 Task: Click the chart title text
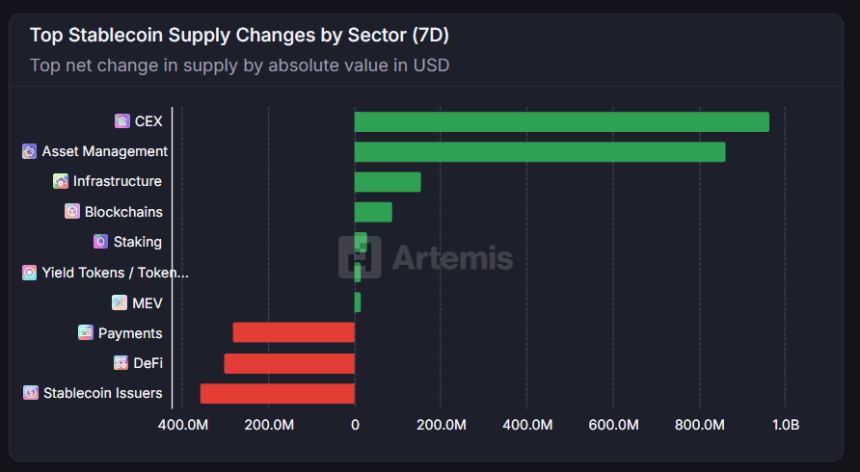[x=239, y=35]
